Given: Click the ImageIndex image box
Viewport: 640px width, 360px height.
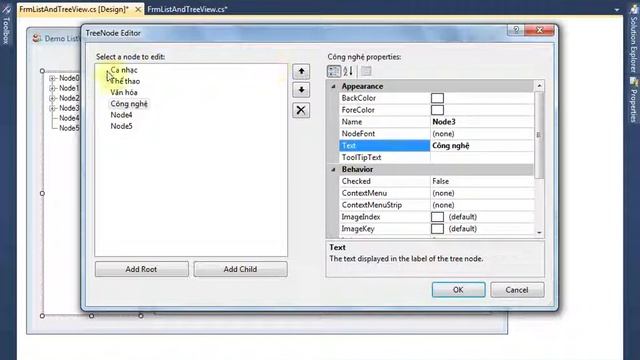Looking at the screenshot, I should pyautogui.click(x=437, y=217).
